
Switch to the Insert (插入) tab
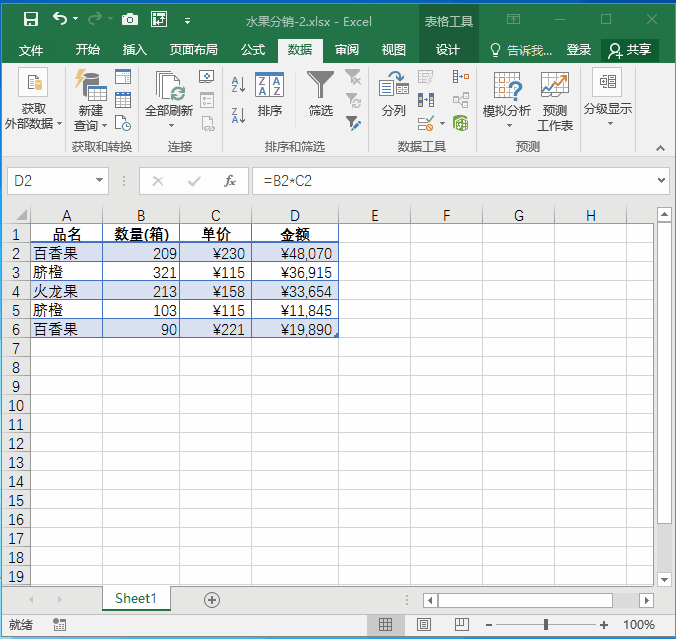pyautogui.click(x=134, y=50)
